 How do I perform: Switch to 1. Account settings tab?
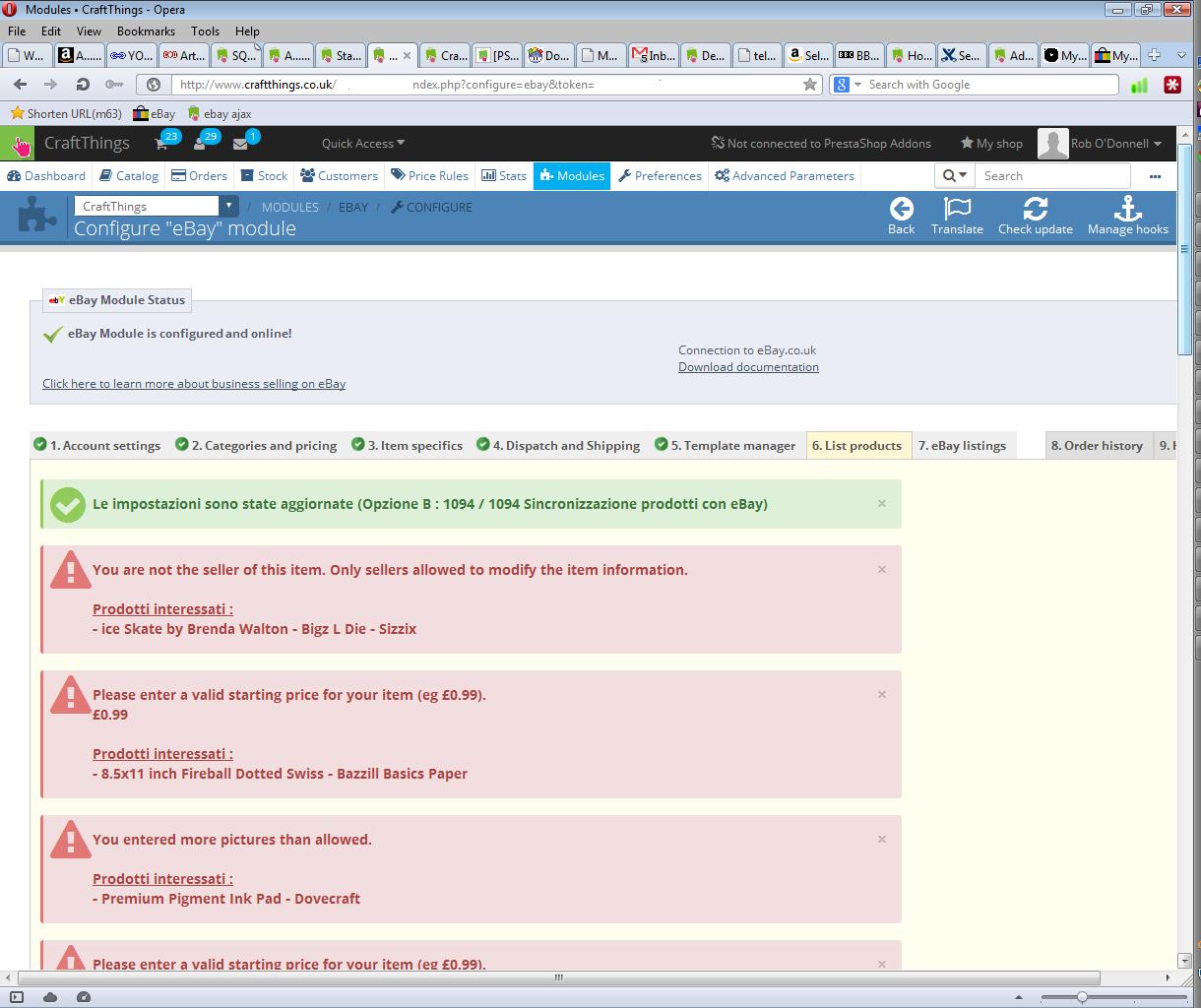97,446
